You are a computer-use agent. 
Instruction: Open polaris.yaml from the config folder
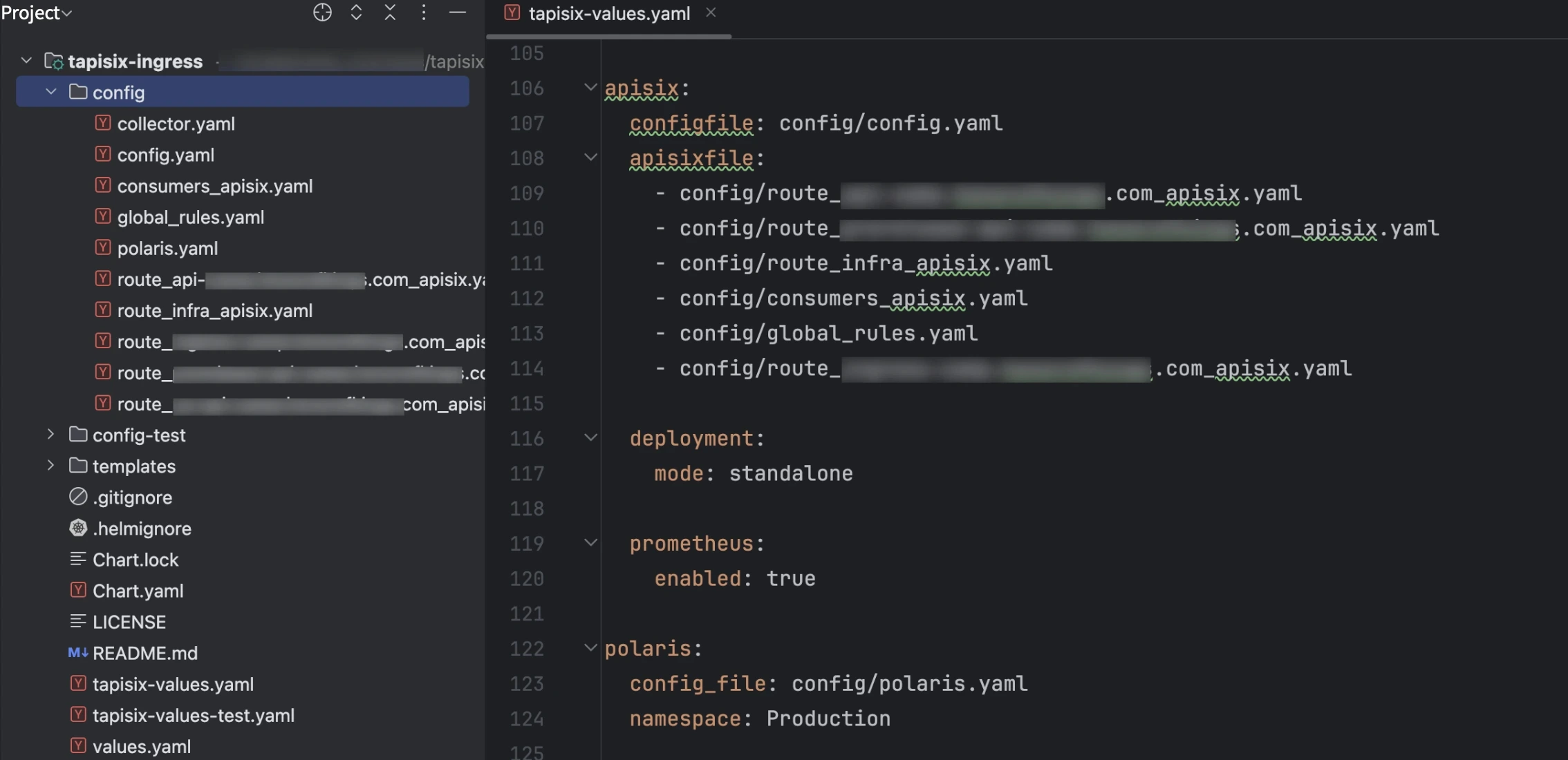click(x=167, y=248)
